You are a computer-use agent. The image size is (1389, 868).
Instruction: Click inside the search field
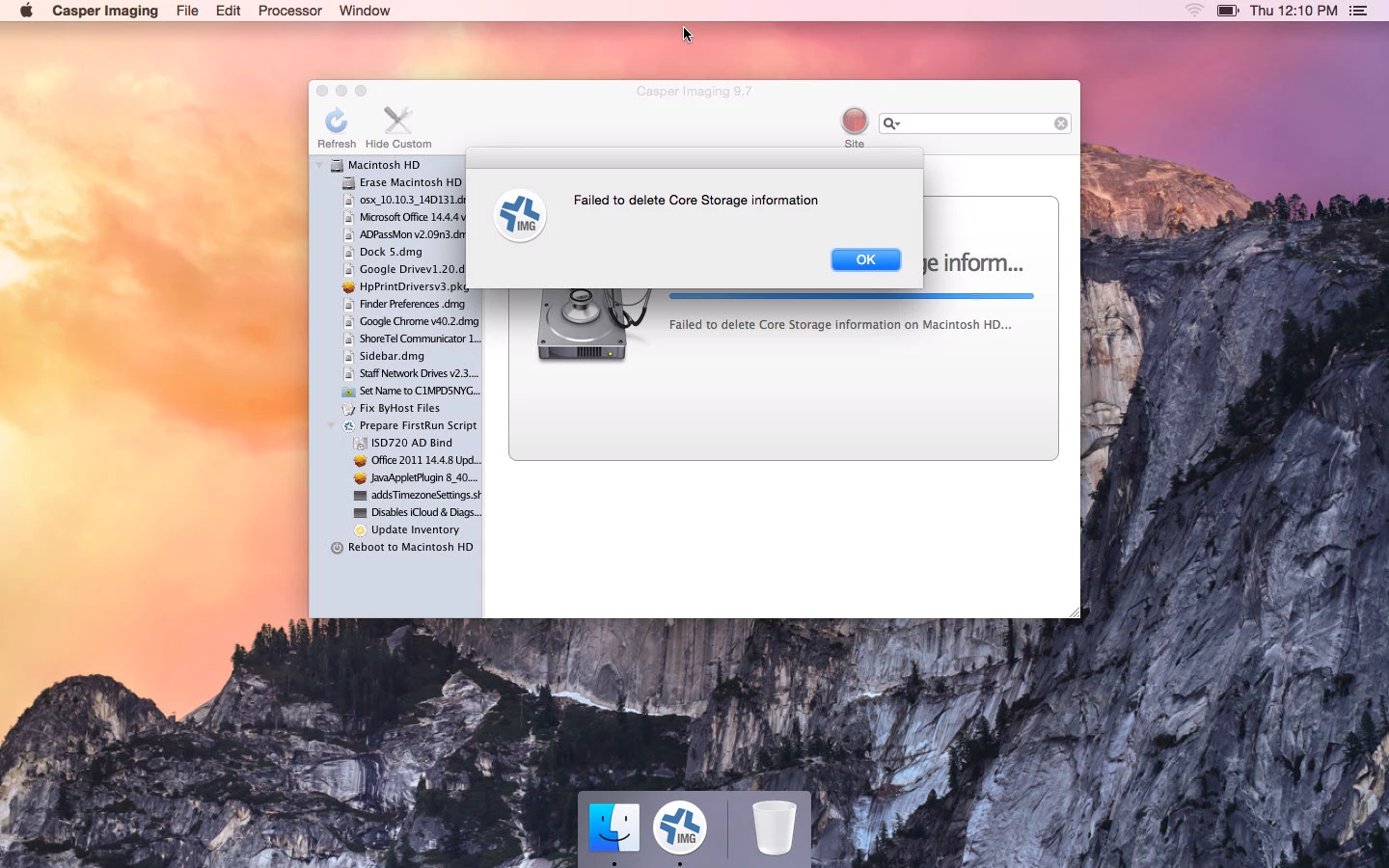coord(974,123)
